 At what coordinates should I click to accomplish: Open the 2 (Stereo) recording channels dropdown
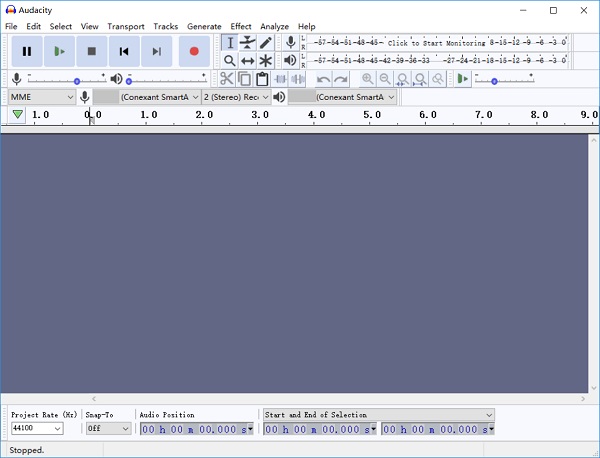pos(236,97)
